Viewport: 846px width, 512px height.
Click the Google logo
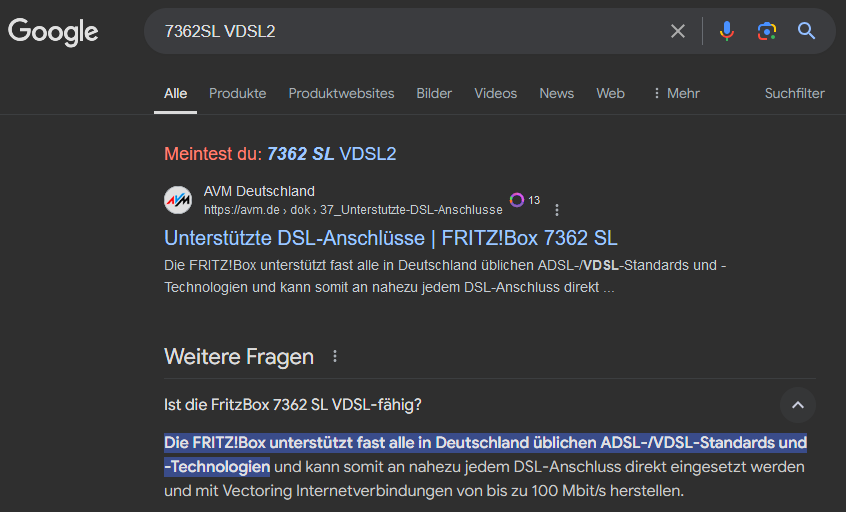pos(53,31)
